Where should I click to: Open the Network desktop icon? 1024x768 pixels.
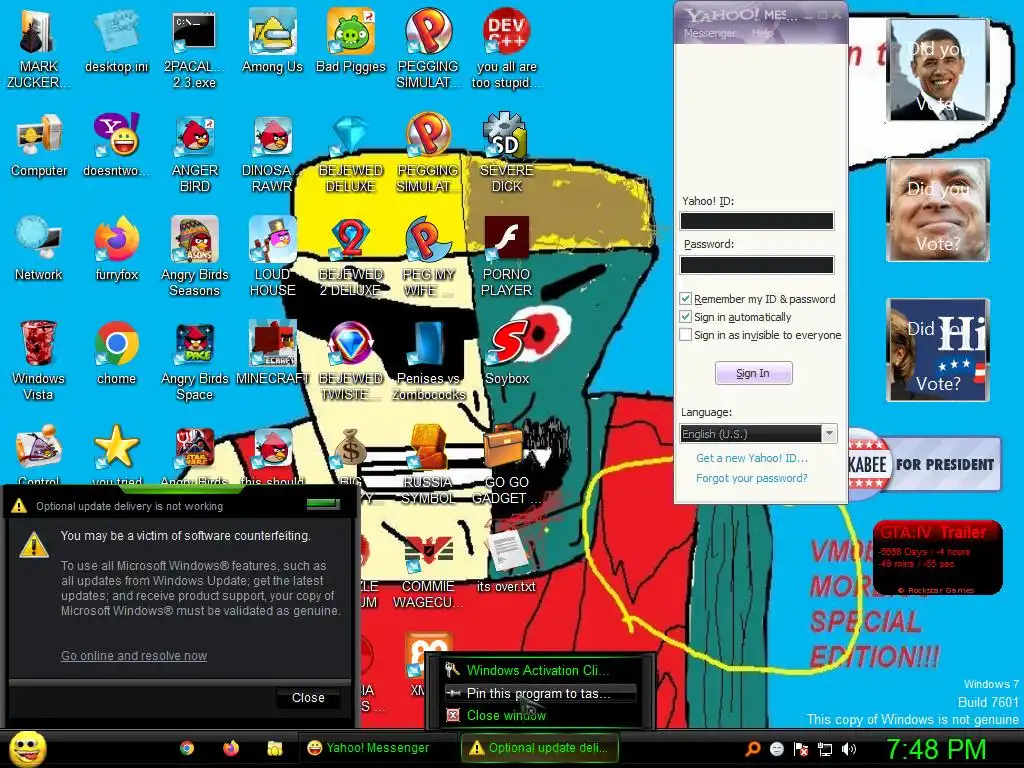pyautogui.click(x=39, y=249)
